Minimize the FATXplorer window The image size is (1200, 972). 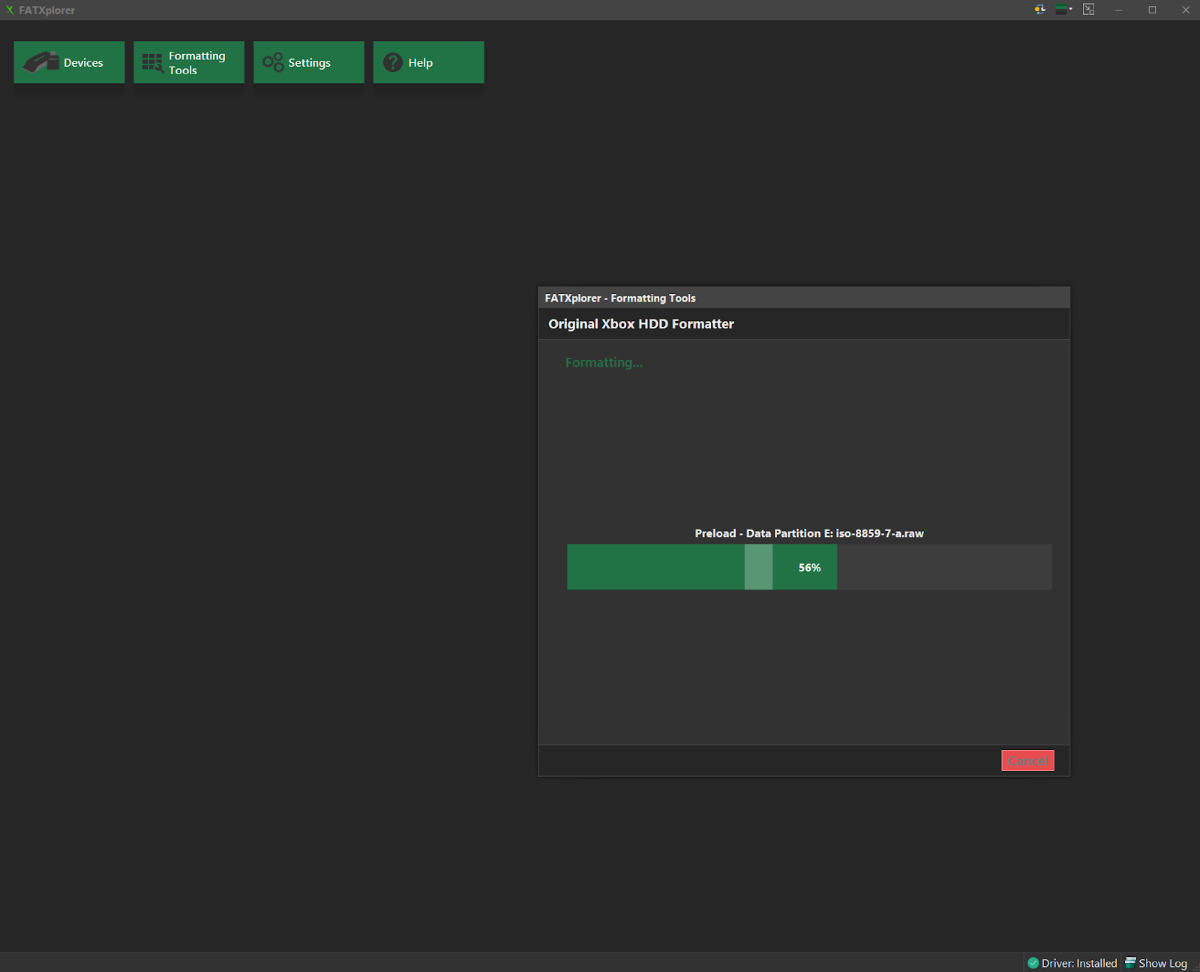[x=1119, y=10]
